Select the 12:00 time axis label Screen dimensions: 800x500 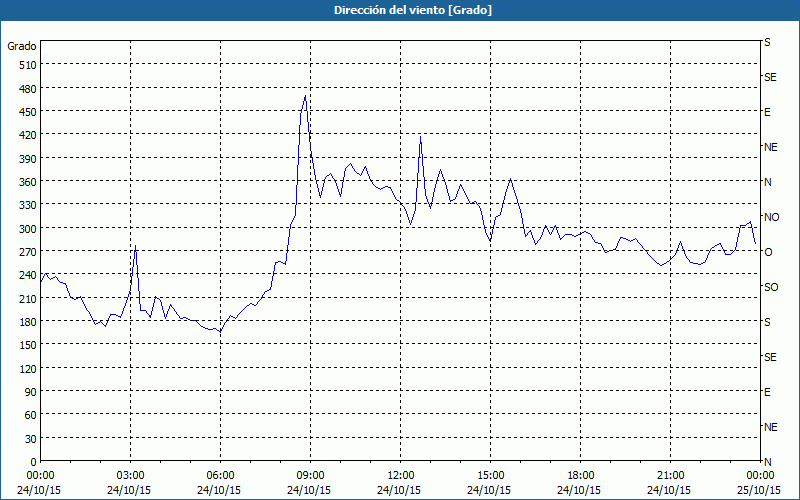click(x=401, y=476)
